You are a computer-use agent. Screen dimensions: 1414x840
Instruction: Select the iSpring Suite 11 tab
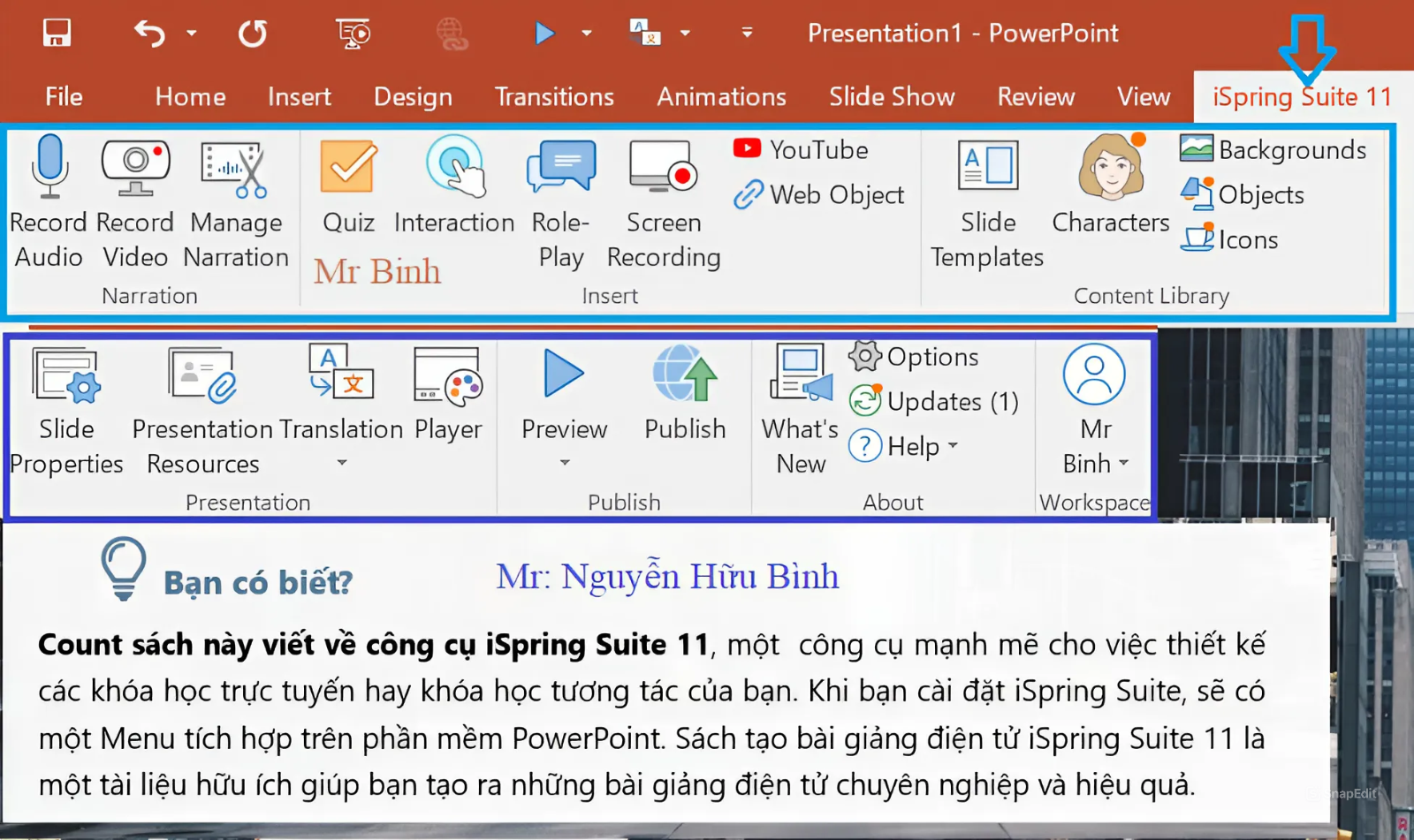coord(1302,96)
